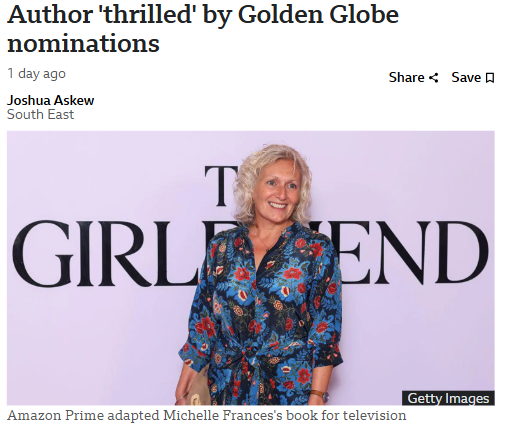Click the bookmark icon beside Save
Viewport: 505px width, 429px height.
tap(490, 78)
